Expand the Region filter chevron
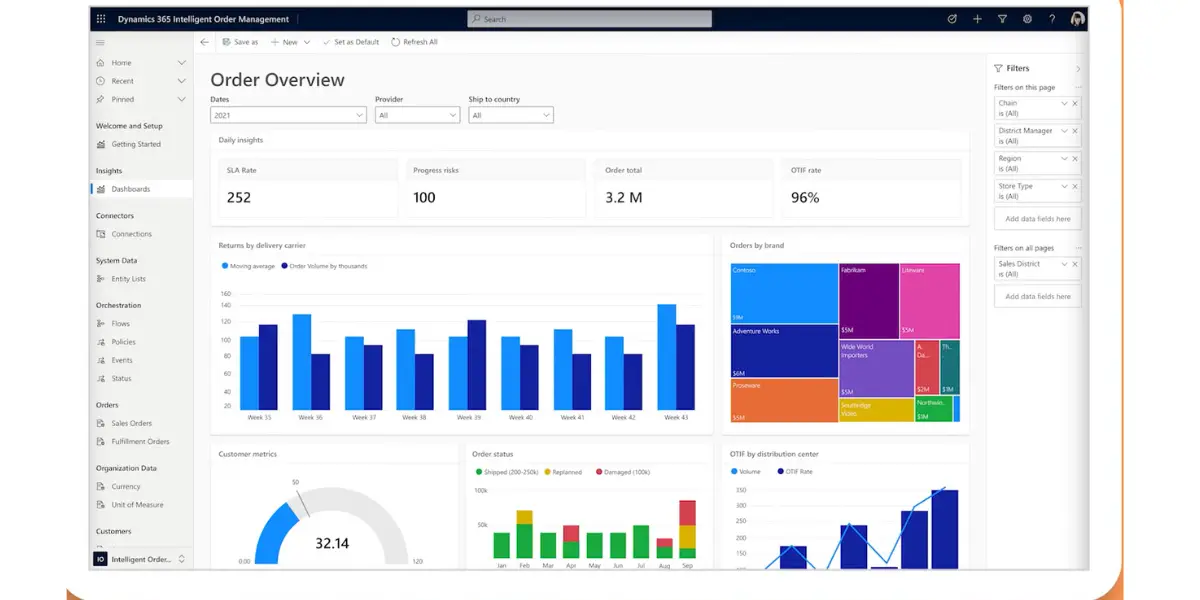 1064,158
